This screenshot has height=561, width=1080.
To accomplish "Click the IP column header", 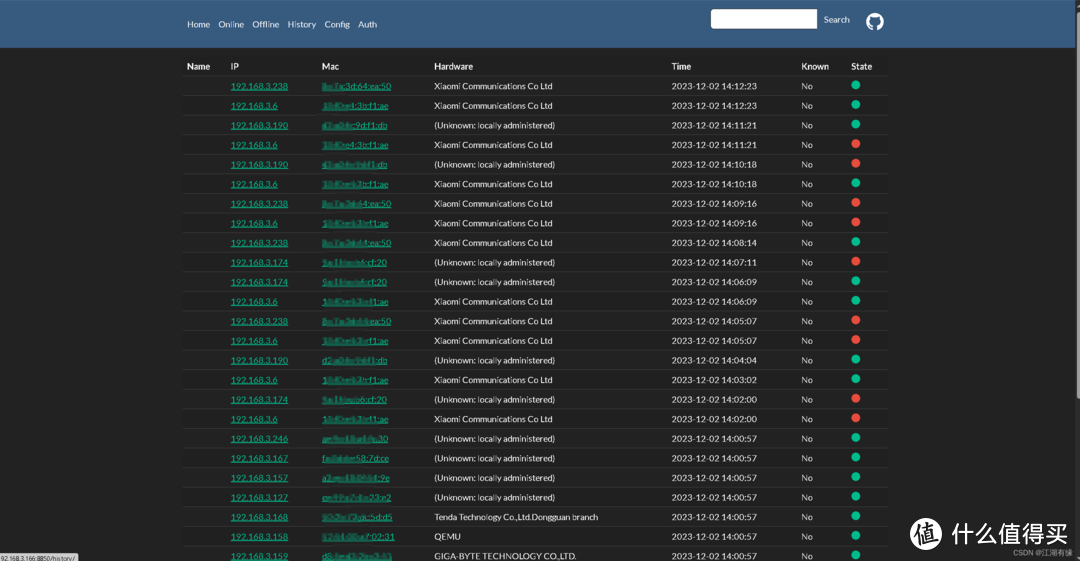I will pos(234,67).
